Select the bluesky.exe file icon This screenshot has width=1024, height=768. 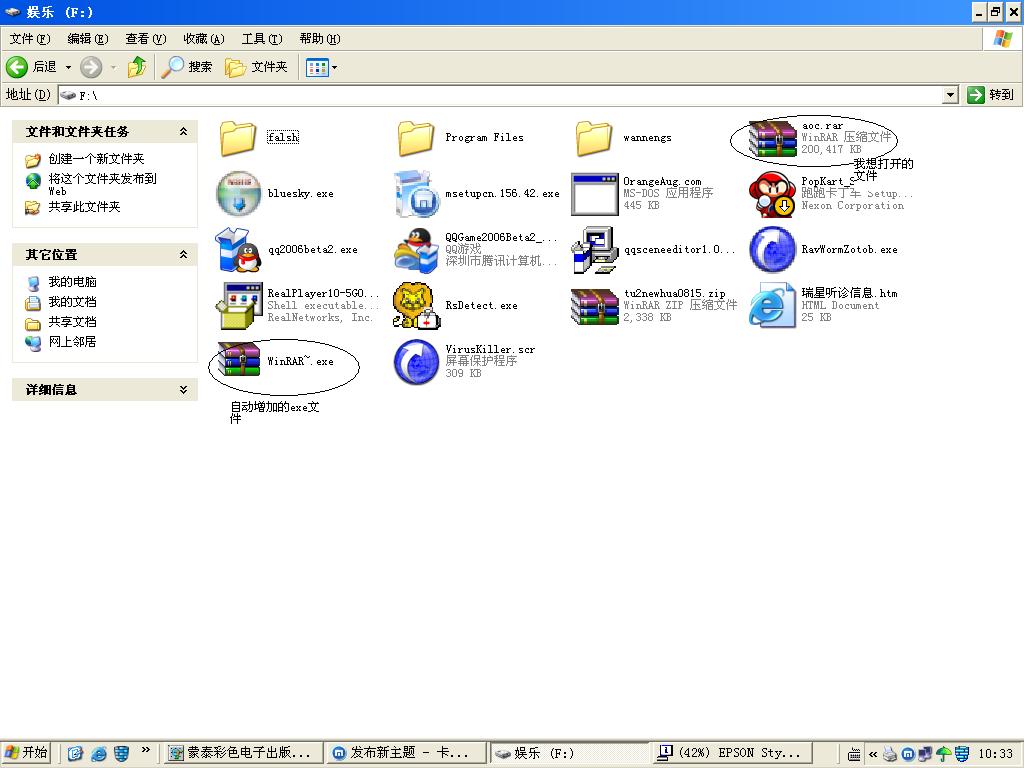[239, 193]
